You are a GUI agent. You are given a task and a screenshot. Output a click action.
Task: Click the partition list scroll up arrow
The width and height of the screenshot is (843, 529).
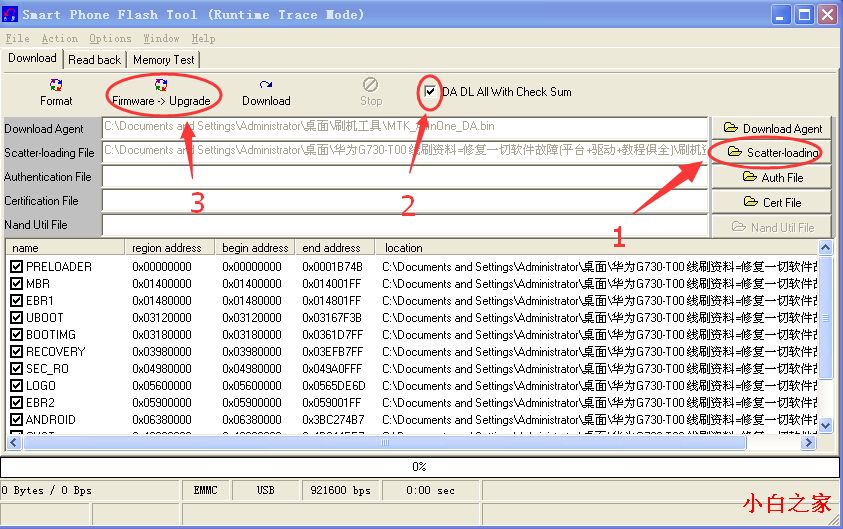[825, 247]
